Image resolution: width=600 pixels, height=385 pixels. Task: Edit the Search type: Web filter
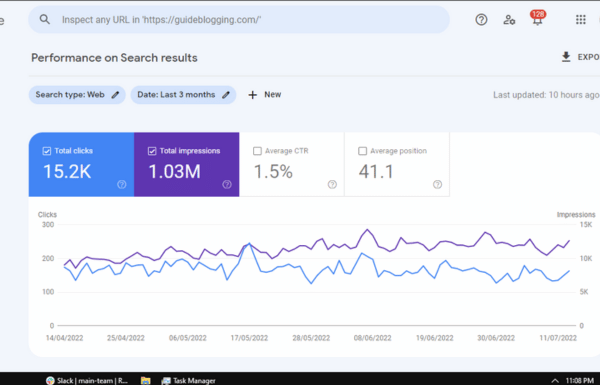[77, 95]
